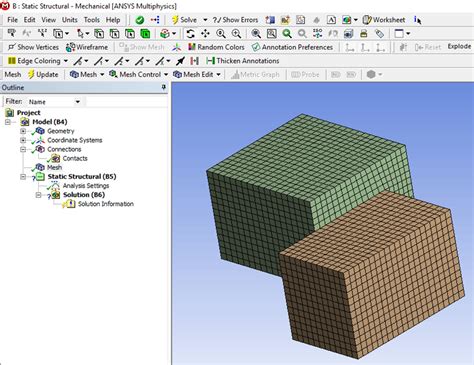This screenshot has width=474, height=365.
Task: Toggle Random Colors
Action: coord(216,47)
